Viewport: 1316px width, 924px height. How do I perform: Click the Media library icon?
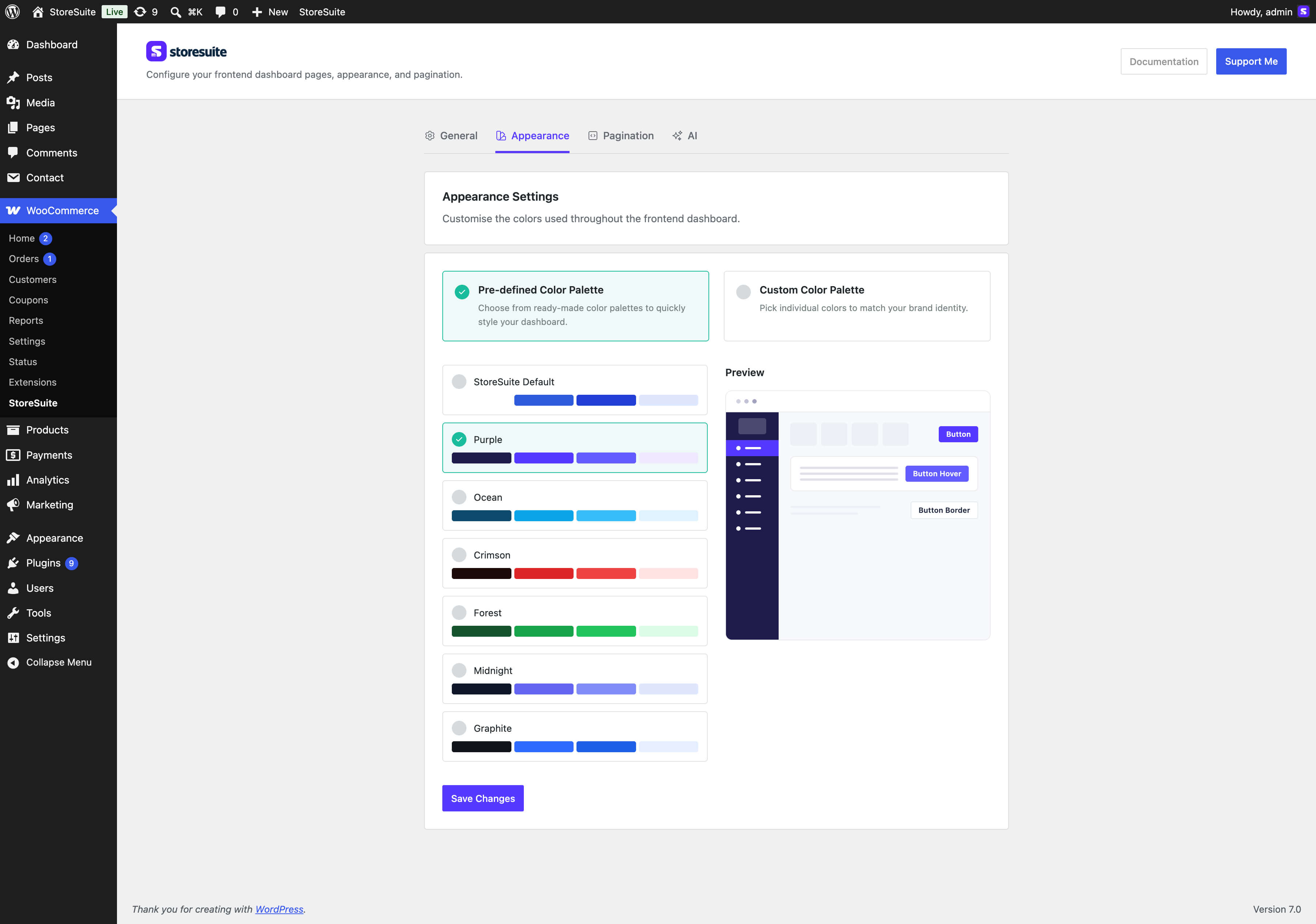point(13,103)
